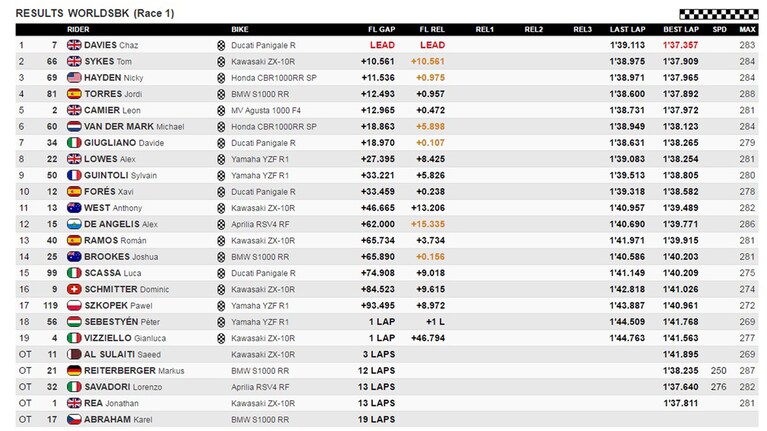Click the UK flag beside DAVIES Chaz
Image resolution: width=767 pixels, height=431 pixels.
(x=74, y=45)
